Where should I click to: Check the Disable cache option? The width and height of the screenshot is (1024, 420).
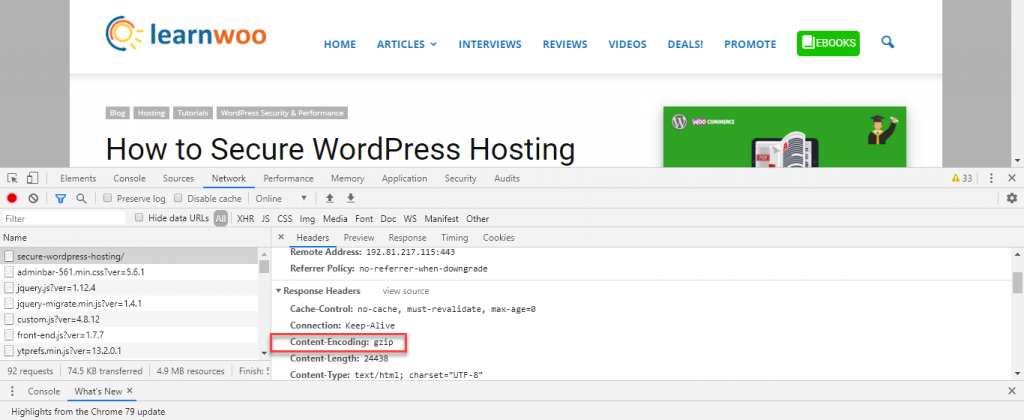point(179,198)
